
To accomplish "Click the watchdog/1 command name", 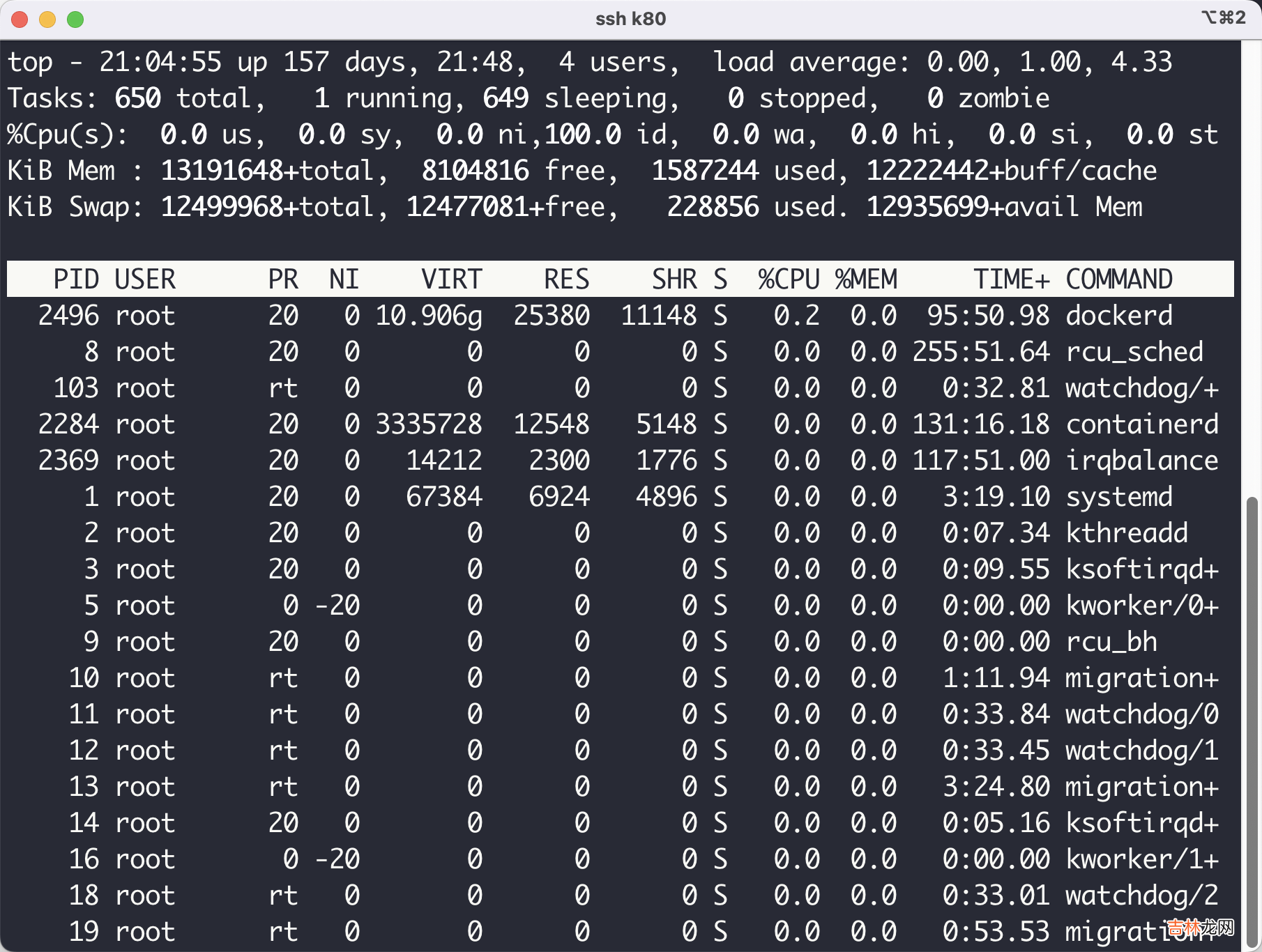I will pyautogui.click(x=1142, y=751).
